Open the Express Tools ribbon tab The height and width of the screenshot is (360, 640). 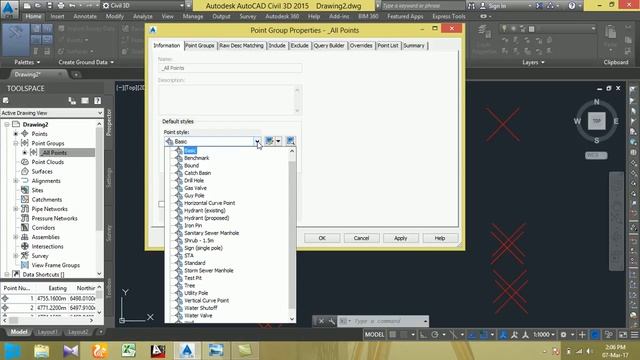coord(449,17)
